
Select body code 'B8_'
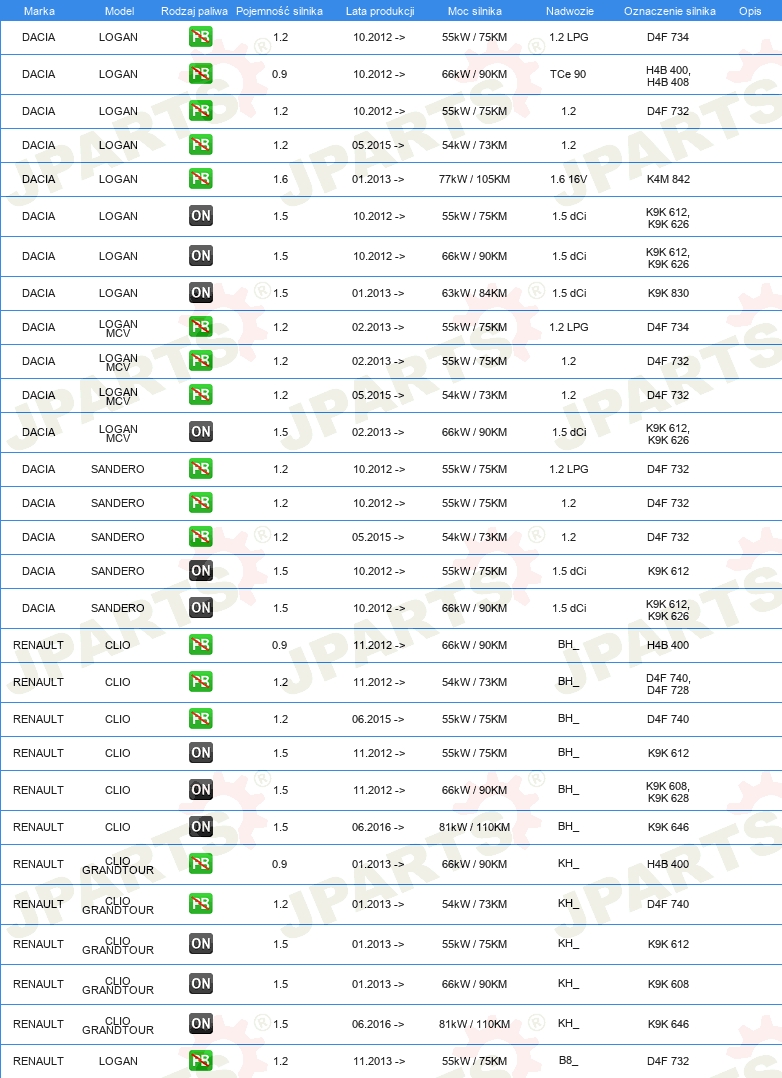[x=569, y=1060]
